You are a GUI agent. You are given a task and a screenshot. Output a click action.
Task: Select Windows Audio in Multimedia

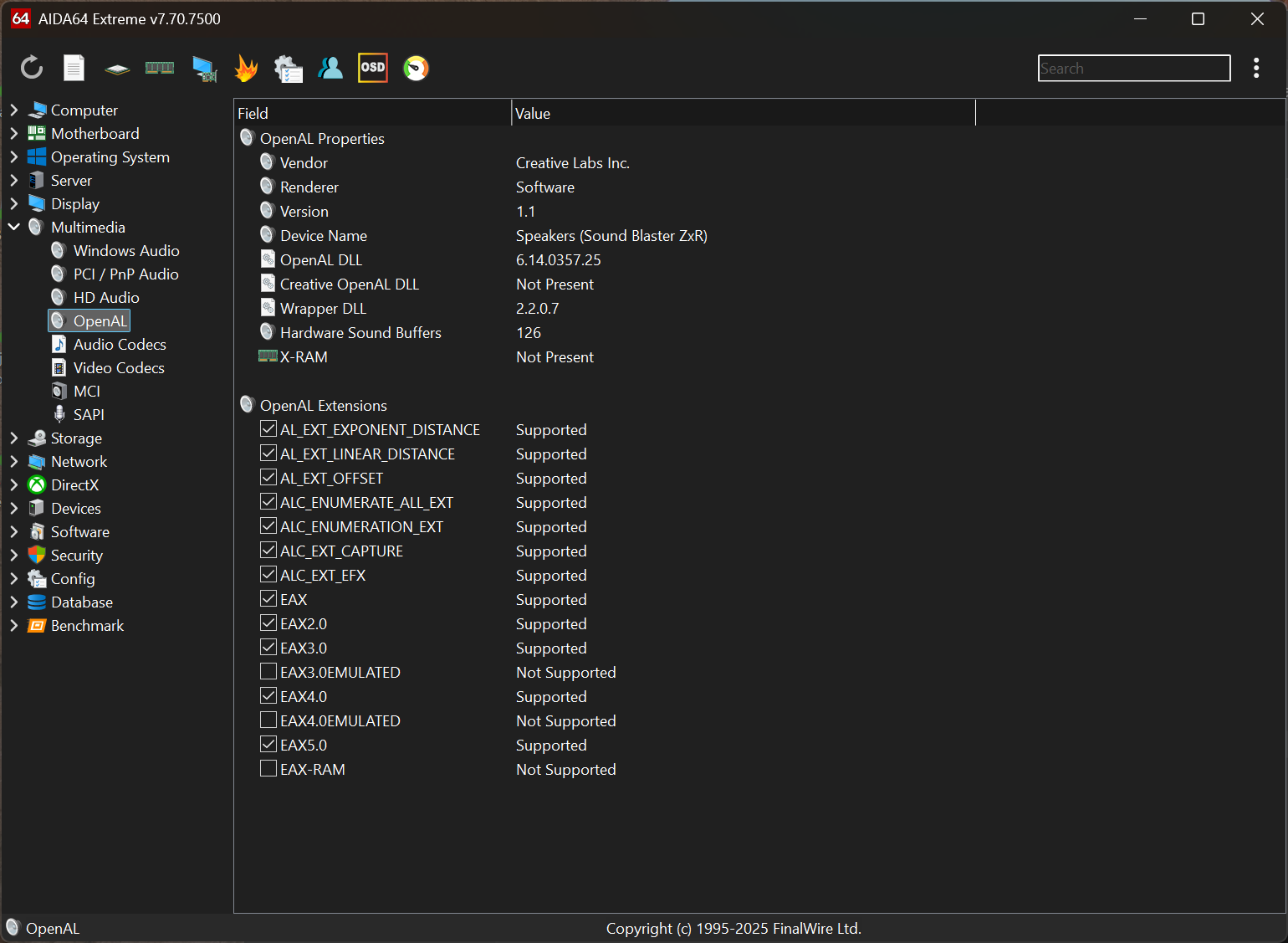(126, 250)
